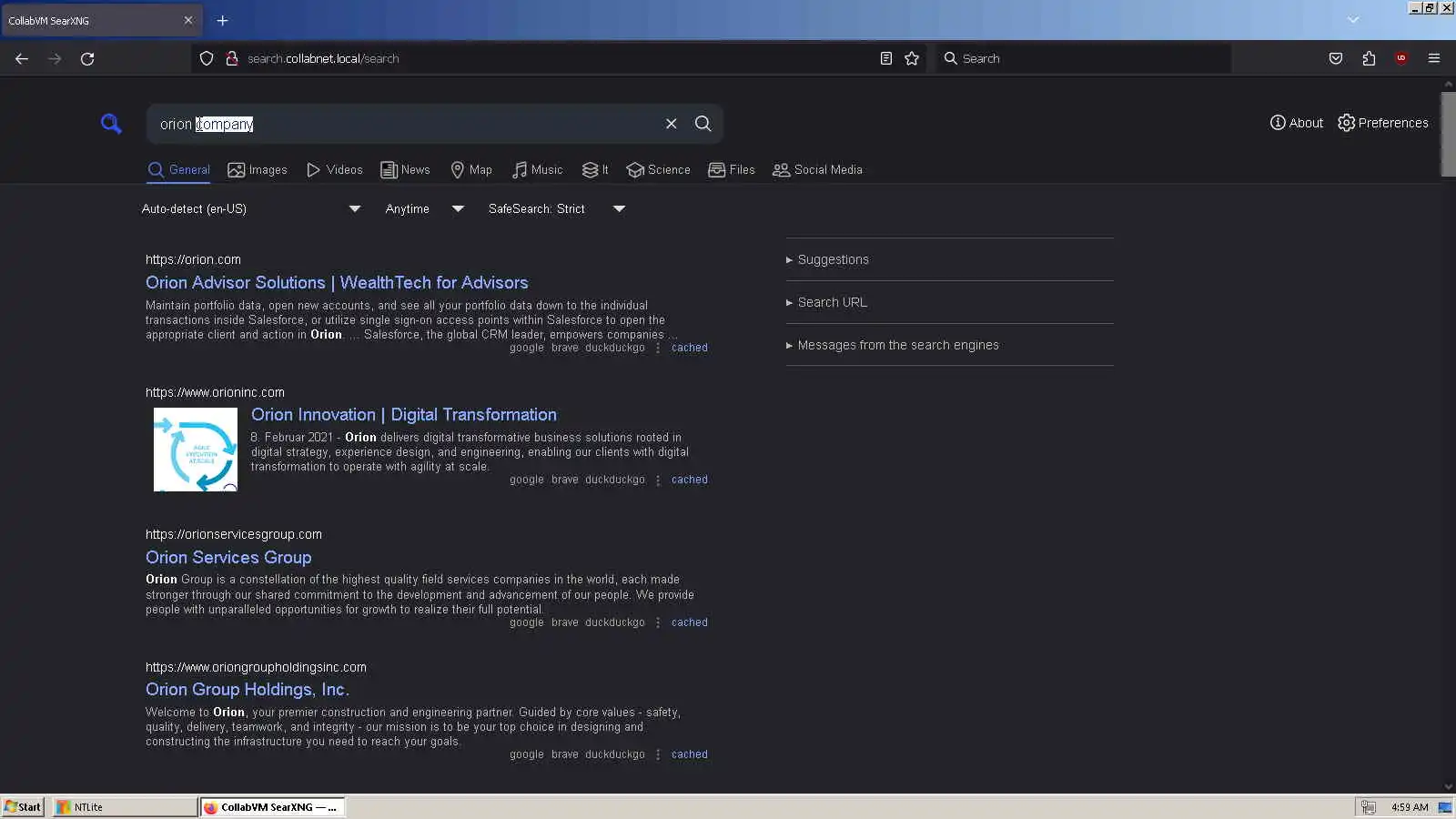Viewport: 1456px width, 819px height.
Task: Switch to the Images category tab
Action: (258, 170)
